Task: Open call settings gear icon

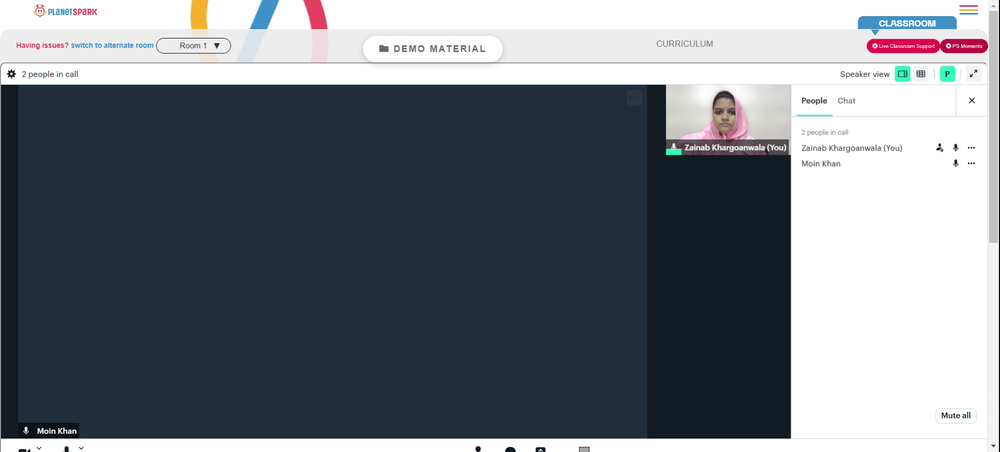Action: pos(11,74)
